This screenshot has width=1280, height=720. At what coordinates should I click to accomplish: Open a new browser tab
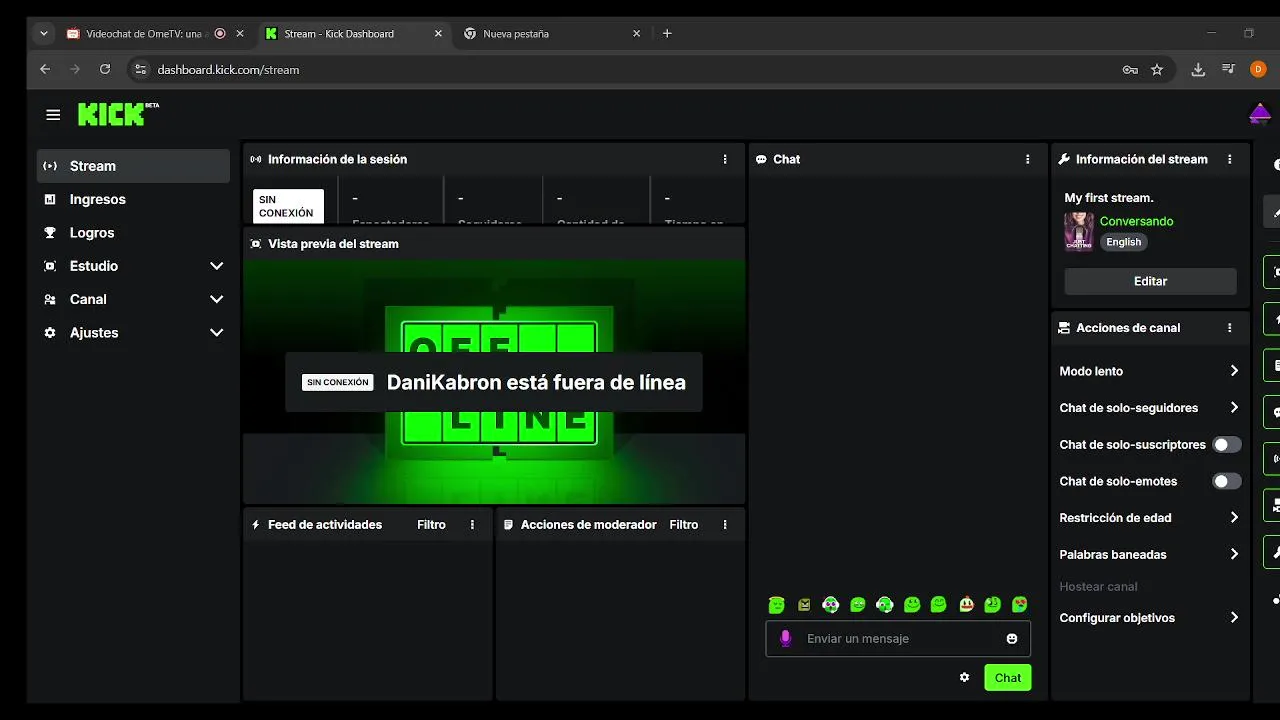pos(667,33)
